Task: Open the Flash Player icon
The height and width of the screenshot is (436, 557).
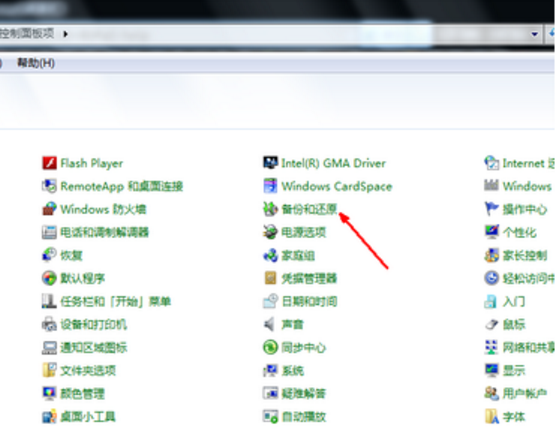Action: click(x=49, y=163)
